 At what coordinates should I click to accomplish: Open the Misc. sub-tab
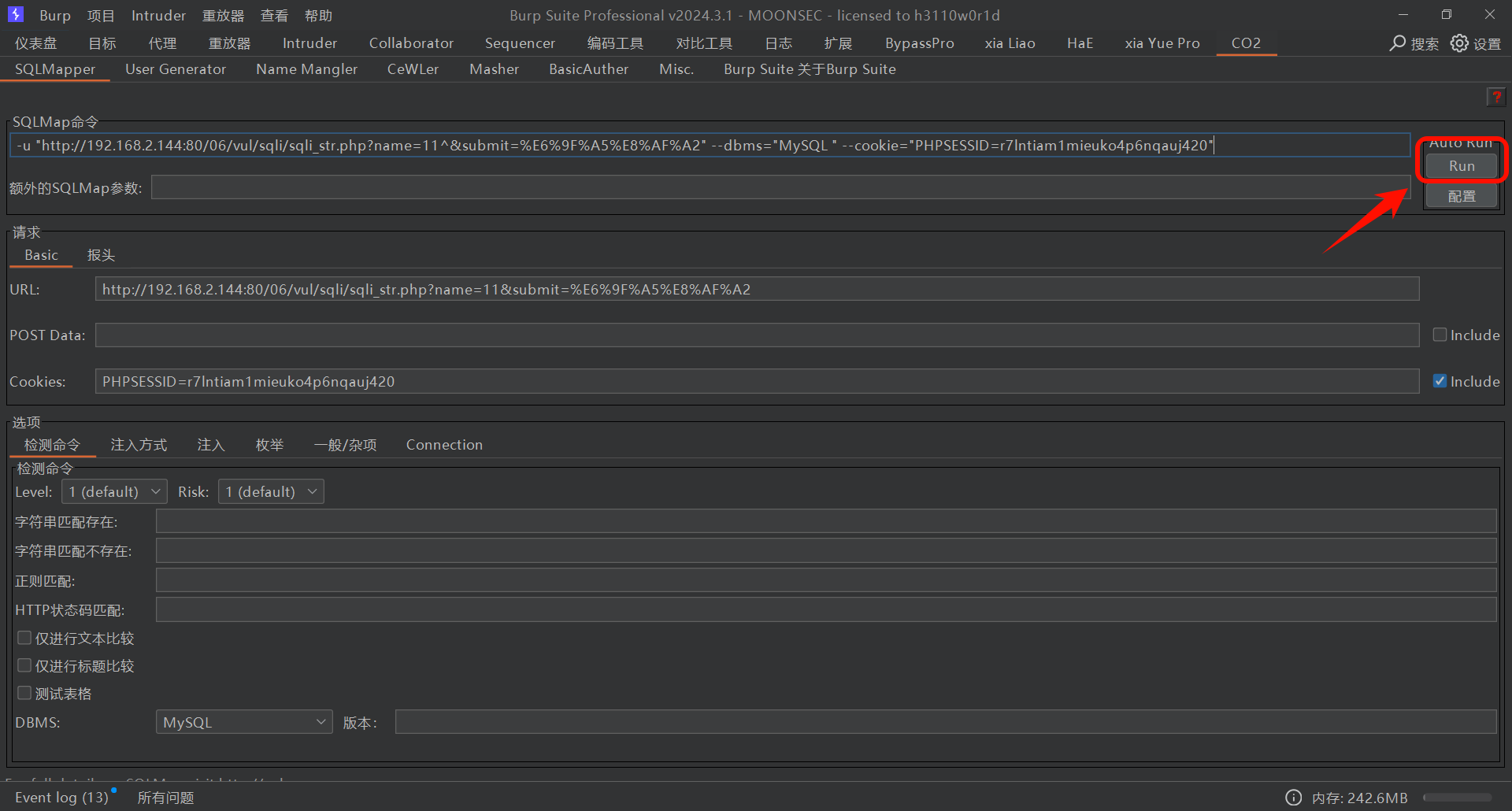click(x=676, y=69)
